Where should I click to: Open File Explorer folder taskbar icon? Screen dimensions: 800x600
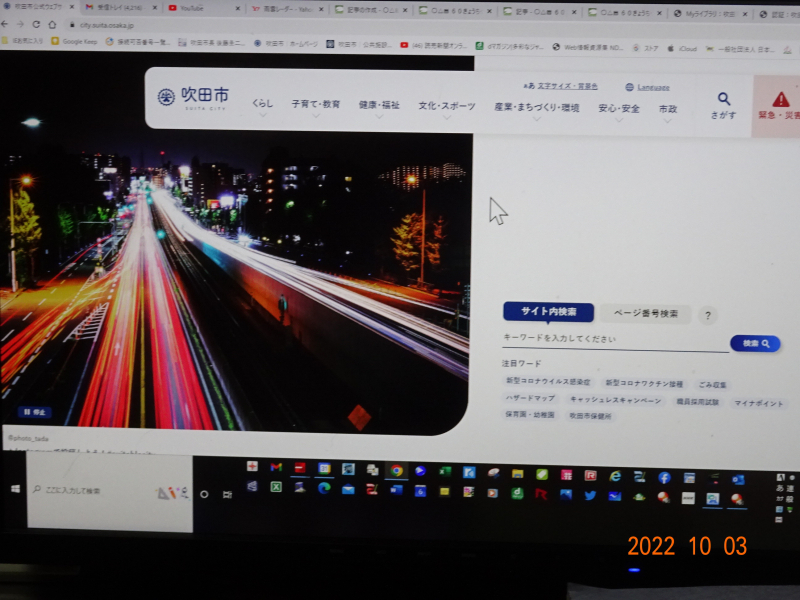517,473
